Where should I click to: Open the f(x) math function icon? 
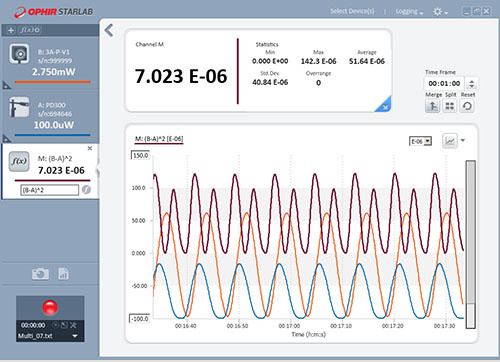30,30
